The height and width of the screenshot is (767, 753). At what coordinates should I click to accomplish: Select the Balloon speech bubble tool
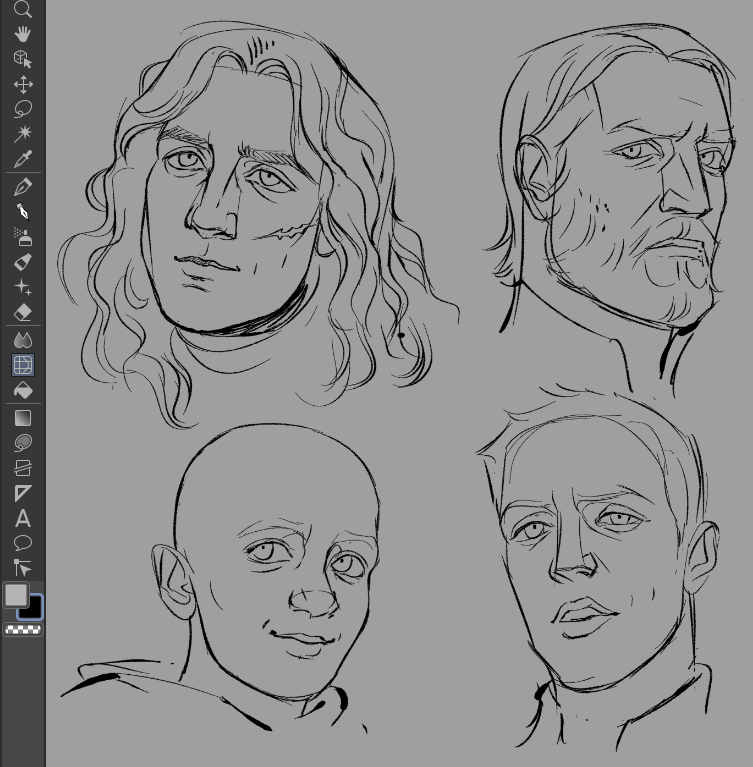[23, 543]
